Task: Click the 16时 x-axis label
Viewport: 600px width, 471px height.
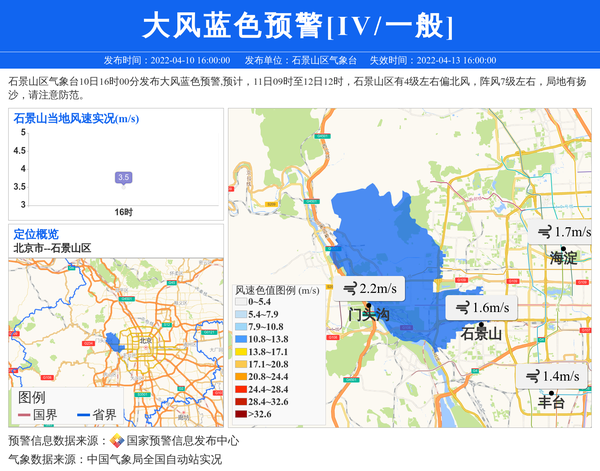Action: pos(124,212)
